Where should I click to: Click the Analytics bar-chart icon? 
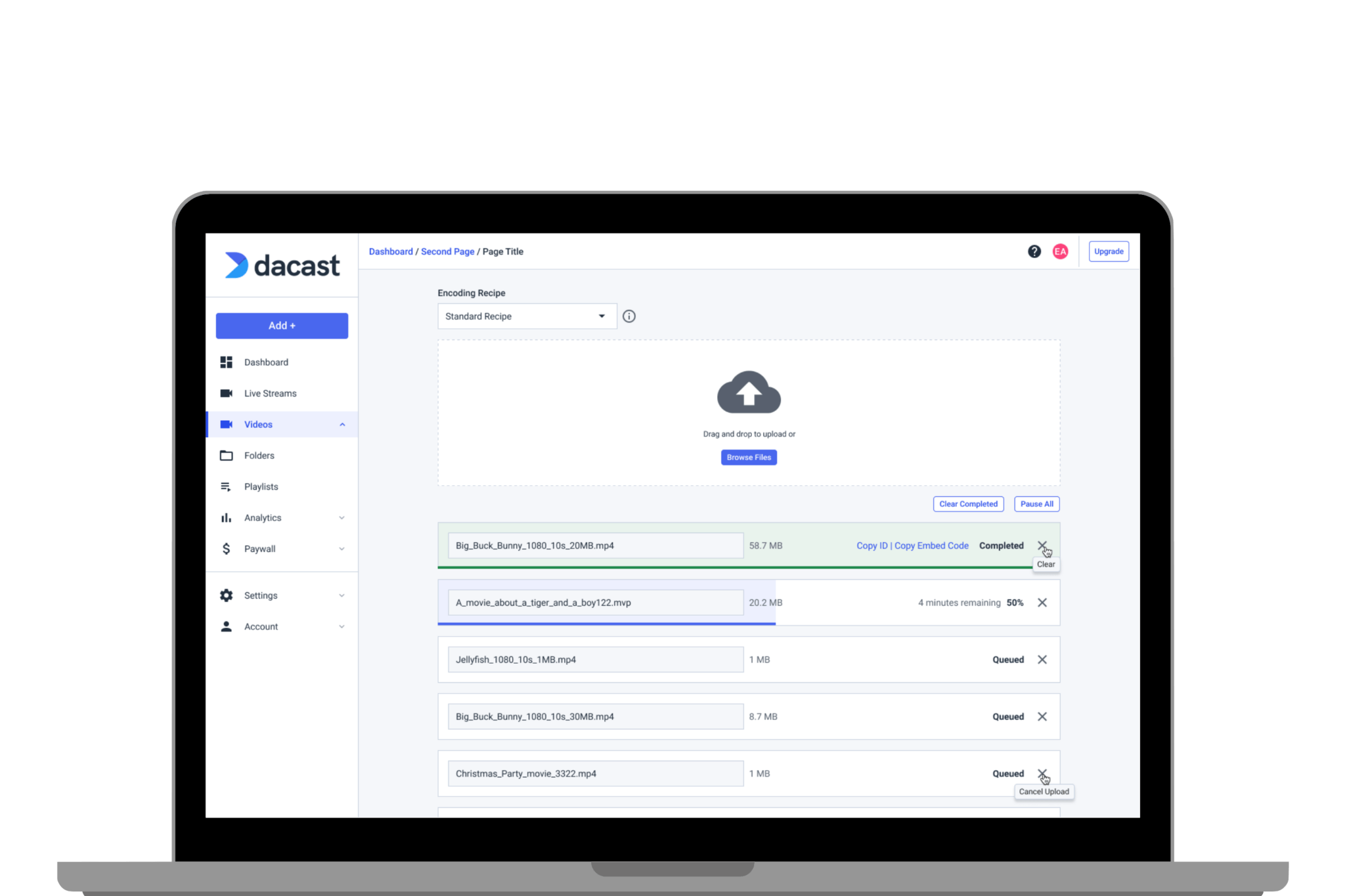pyautogui.click(x=227, y=517)
